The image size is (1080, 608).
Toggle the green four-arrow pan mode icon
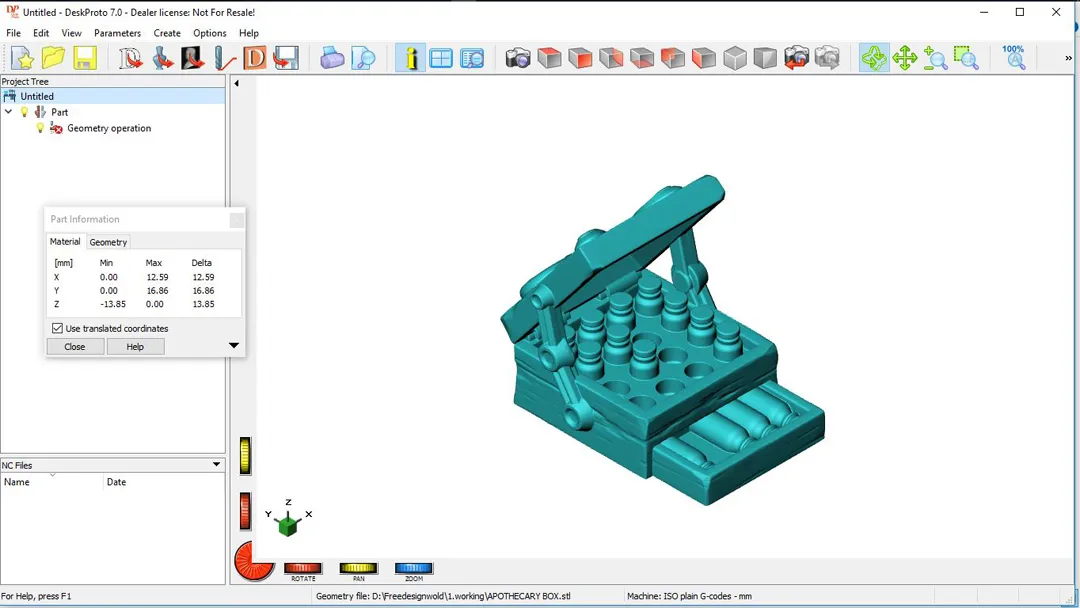pos(905,58)
